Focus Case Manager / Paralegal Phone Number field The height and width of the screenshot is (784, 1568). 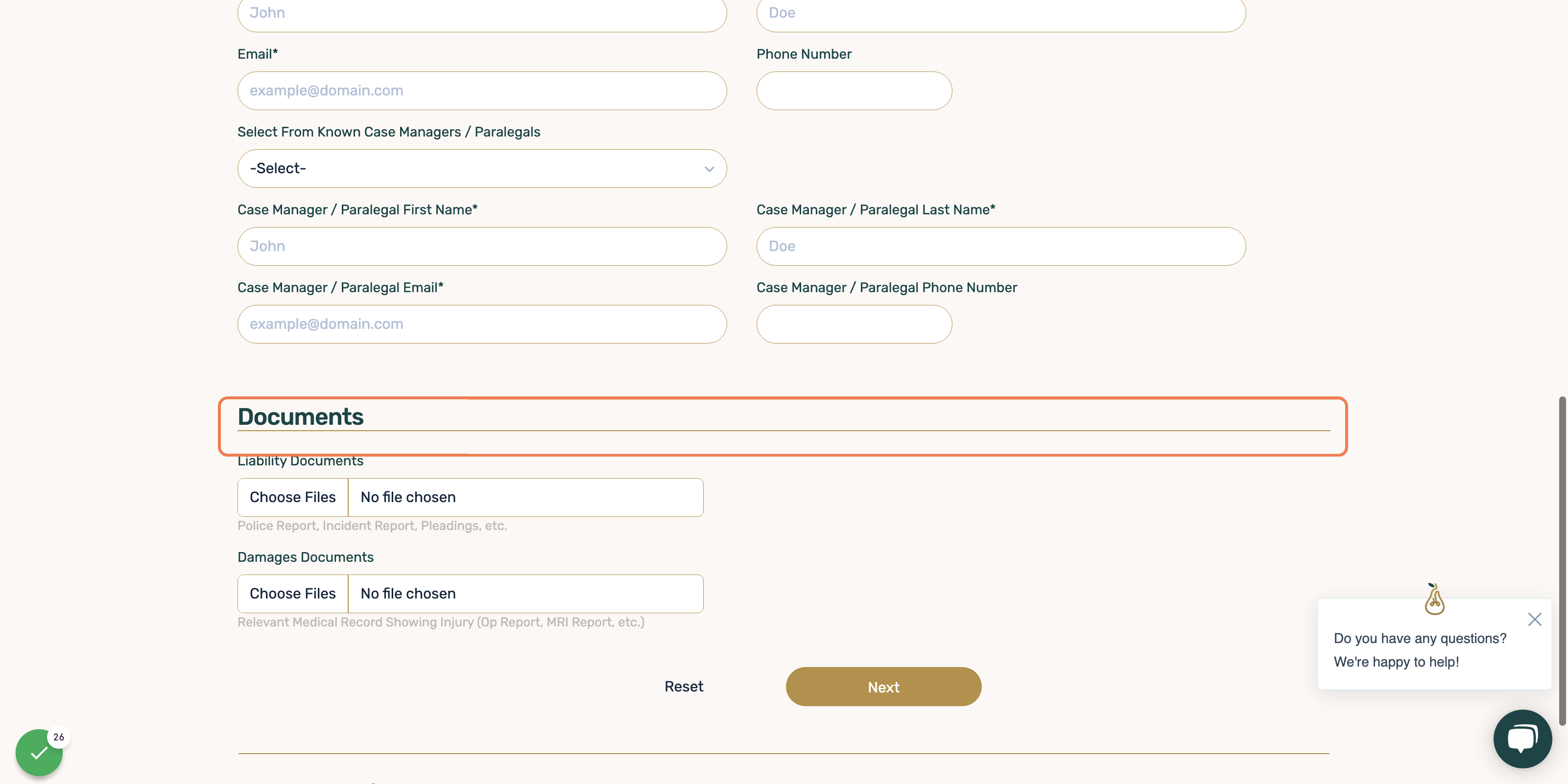pyautogui.click(x=854, y=324)
